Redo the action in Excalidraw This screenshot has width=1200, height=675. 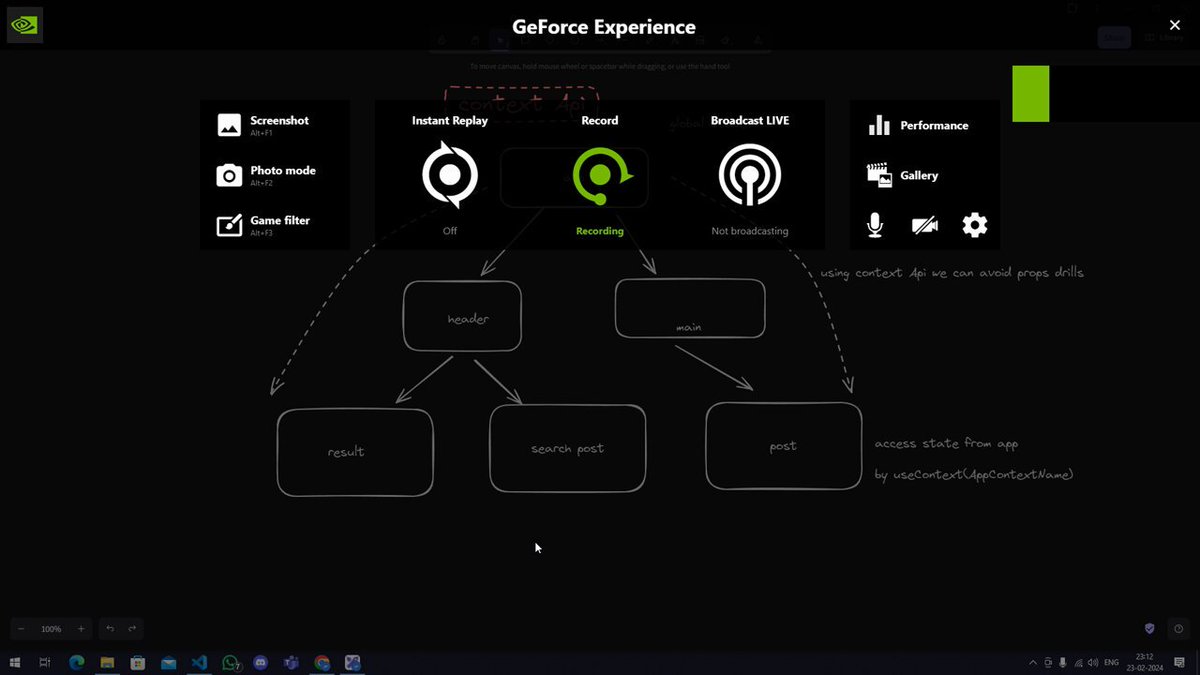pos(132,629)
